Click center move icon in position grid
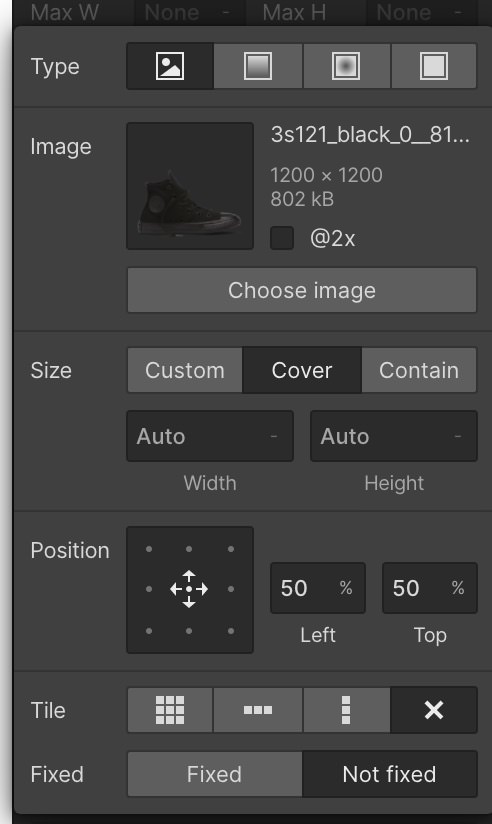 189,589
